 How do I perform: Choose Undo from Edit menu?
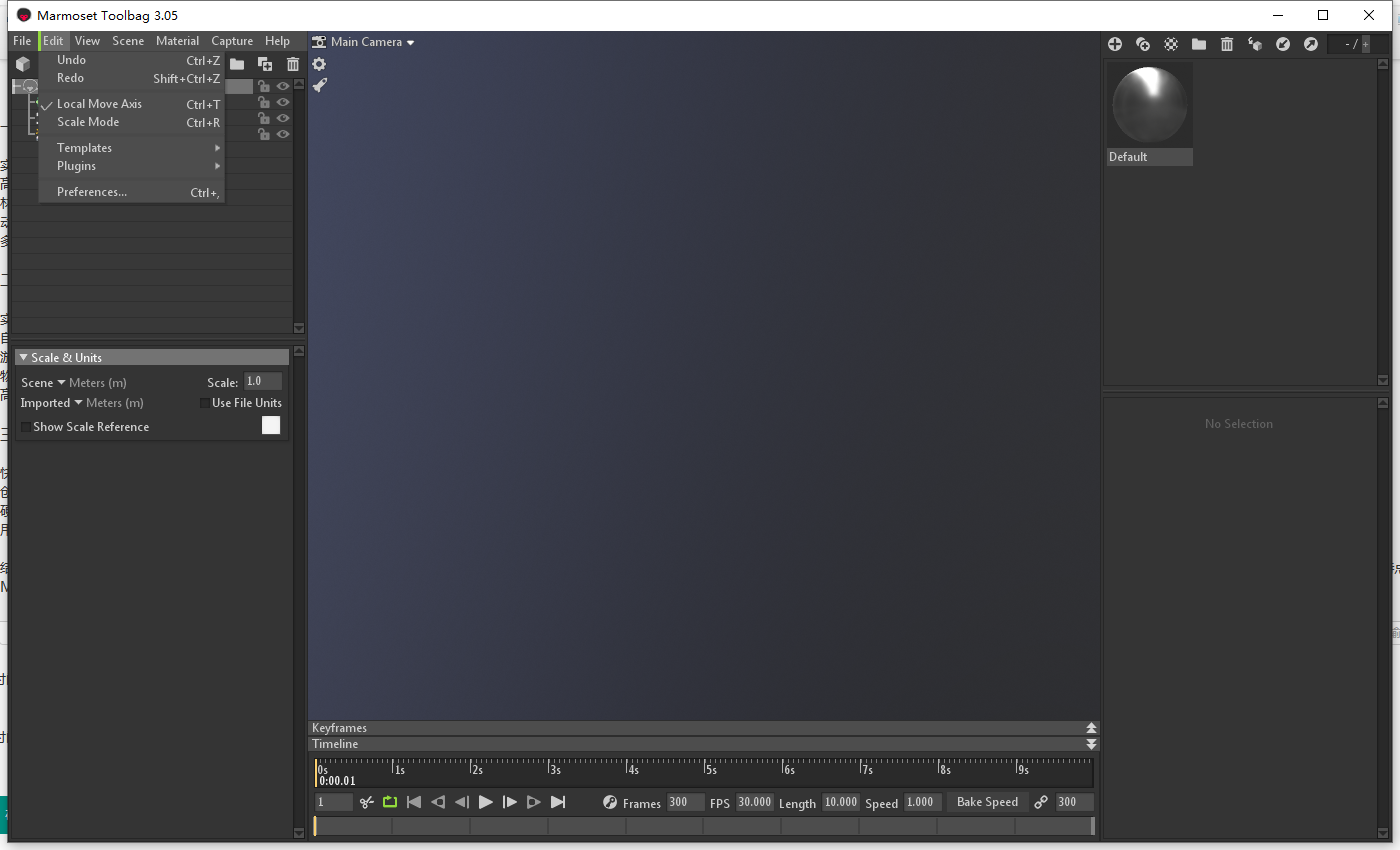point(131,60)
